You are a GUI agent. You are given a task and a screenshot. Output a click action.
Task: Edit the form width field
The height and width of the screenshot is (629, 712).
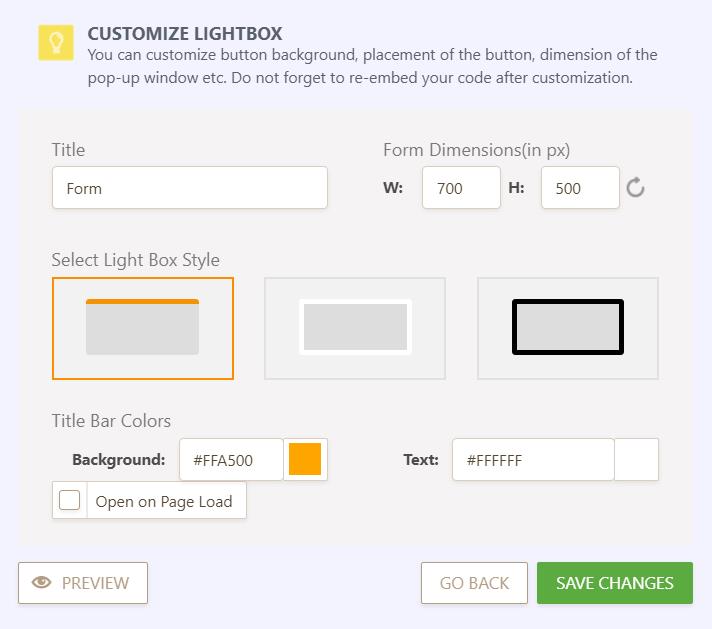pos(461,188)
